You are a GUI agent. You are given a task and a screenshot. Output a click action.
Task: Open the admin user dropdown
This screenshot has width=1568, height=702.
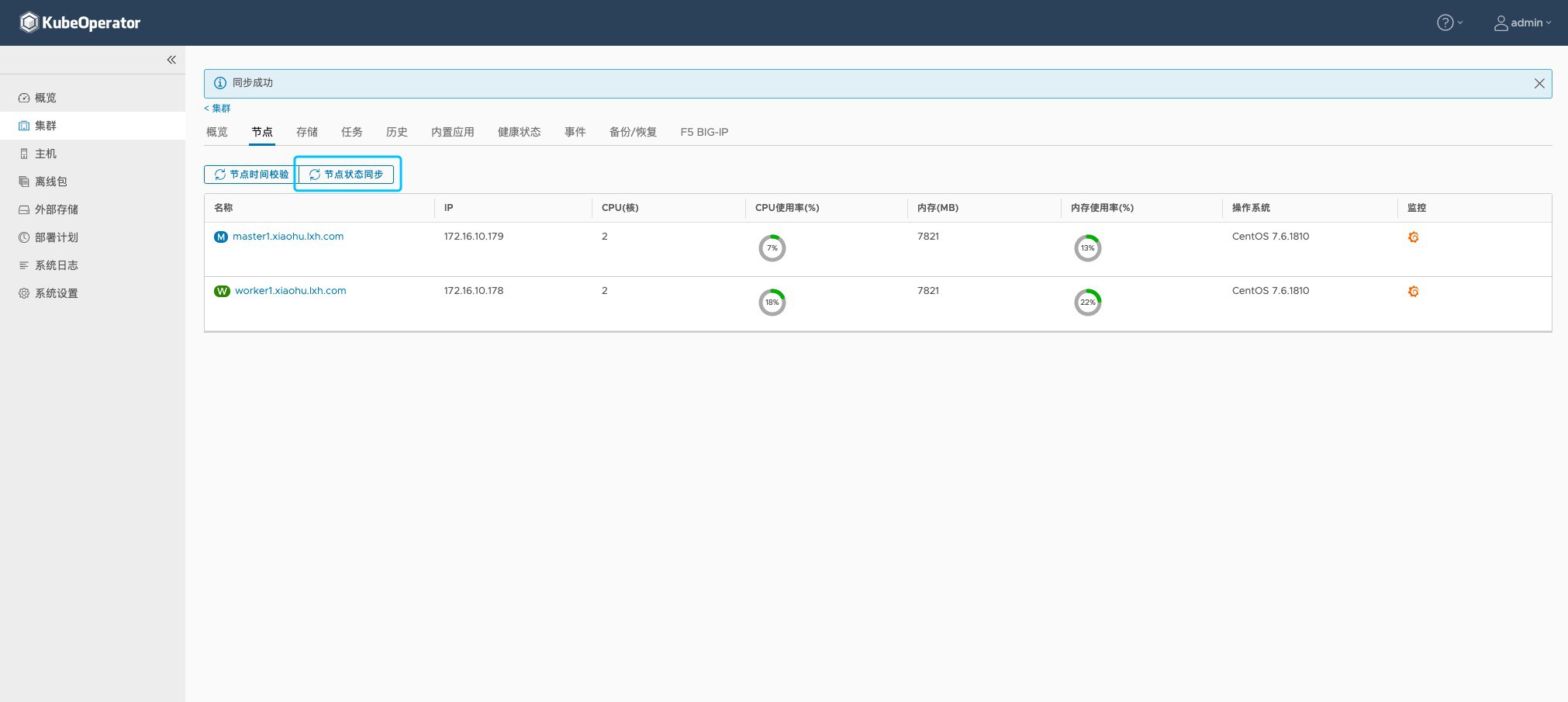tap(1522, 22)
